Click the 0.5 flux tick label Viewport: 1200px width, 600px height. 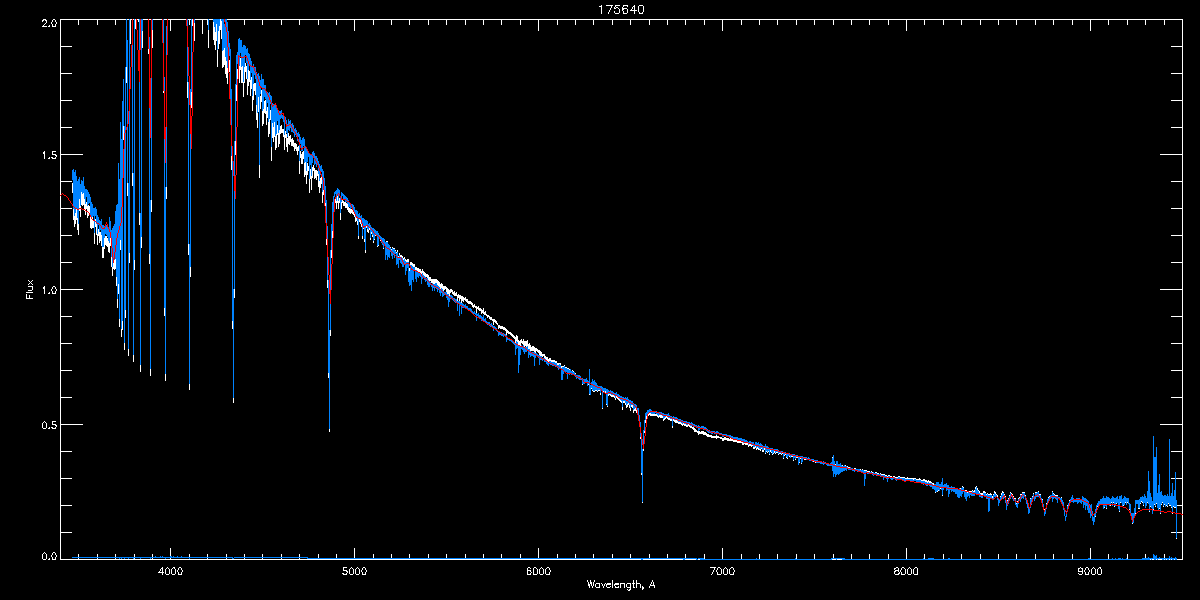point(48,424)
